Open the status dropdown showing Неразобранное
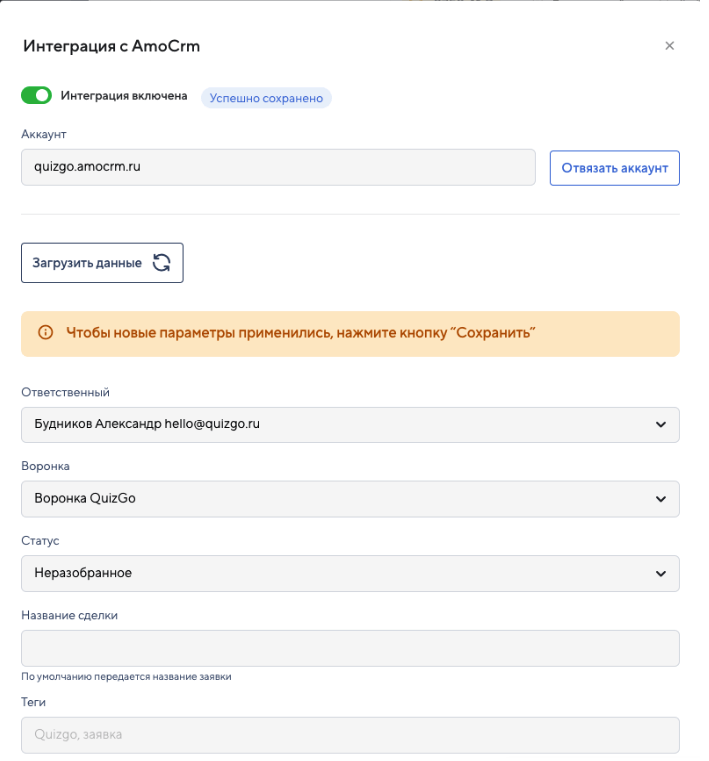This screenshot has width=709, height=761. [350, 573]
